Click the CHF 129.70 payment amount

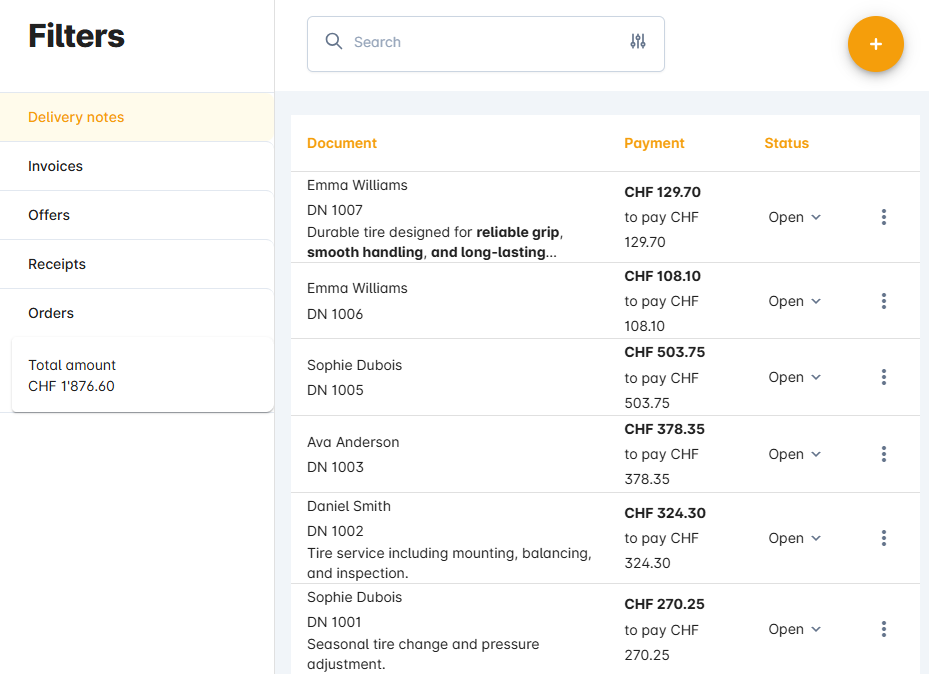(662, 192)
